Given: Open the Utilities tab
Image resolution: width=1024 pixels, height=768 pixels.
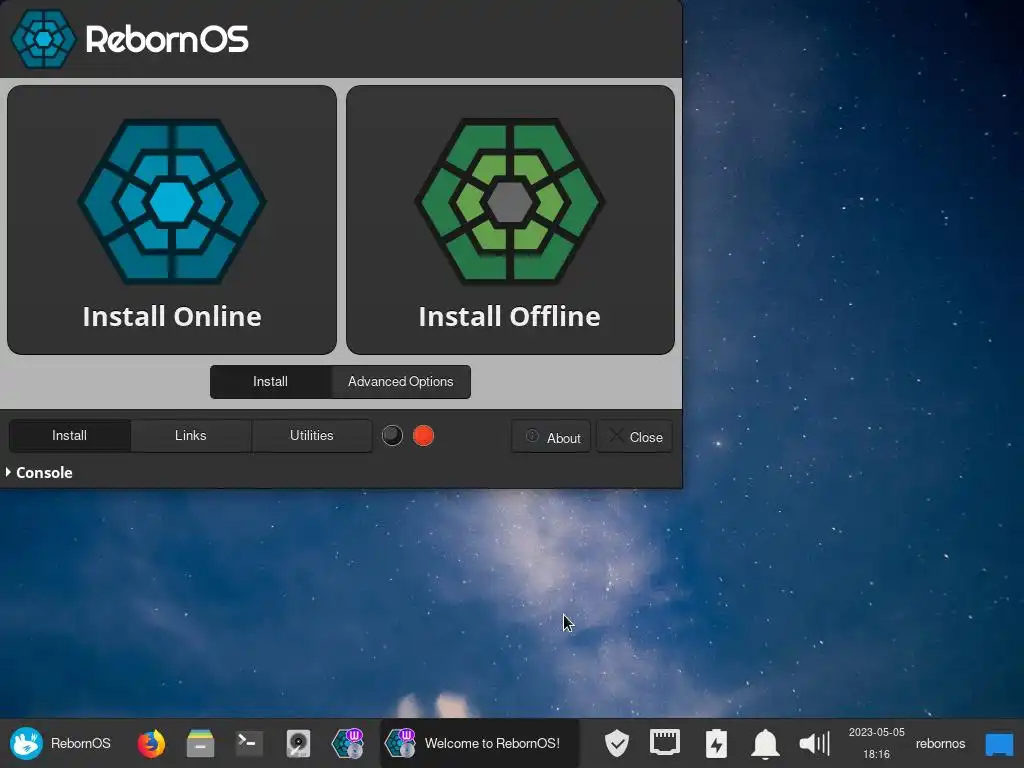Looking at the screenshot, I should click(x=312, y=436).
